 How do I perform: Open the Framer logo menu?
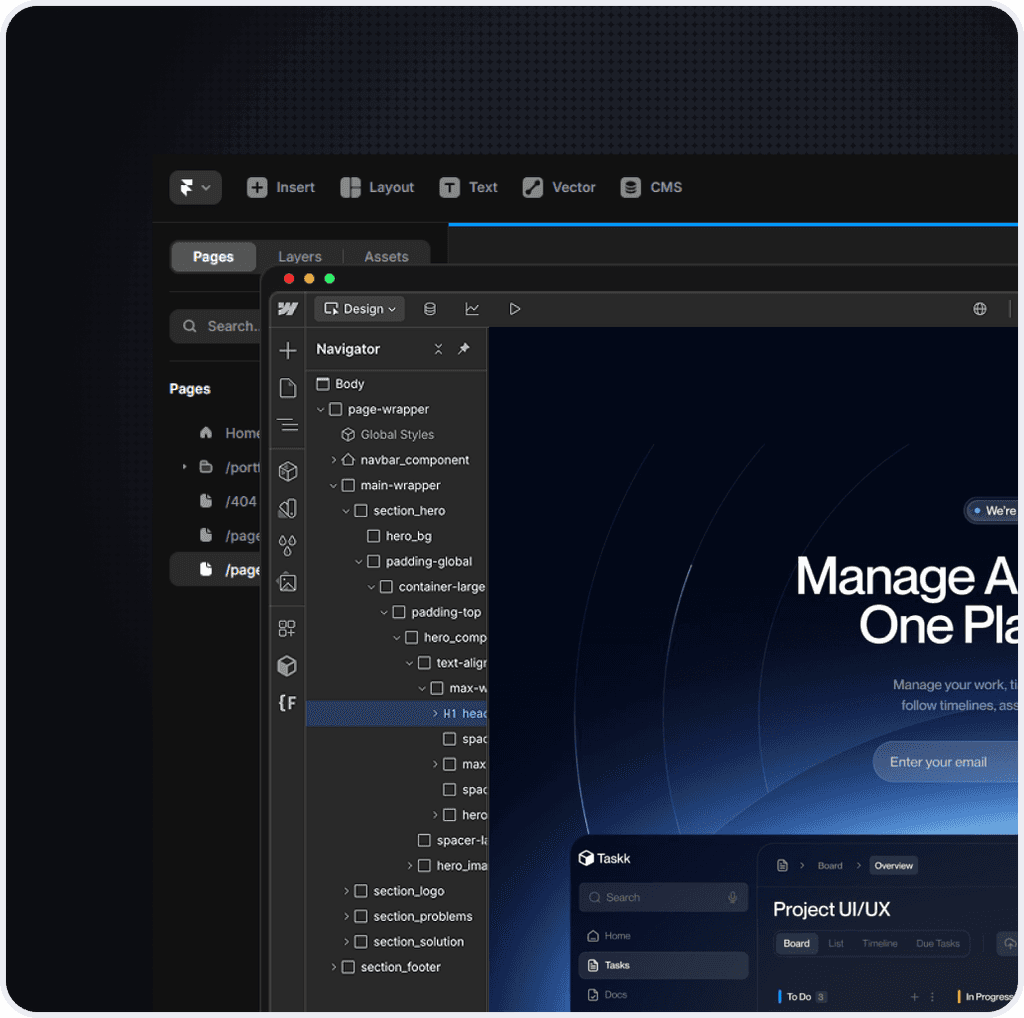pyautogui.click(x=195, y=187)
